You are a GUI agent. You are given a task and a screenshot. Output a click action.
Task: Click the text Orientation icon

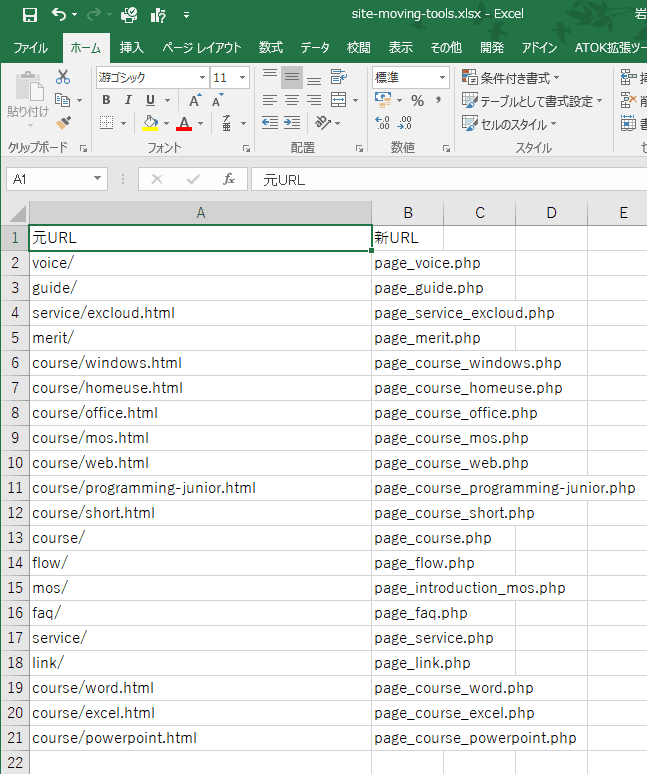(x=323, y=122)
